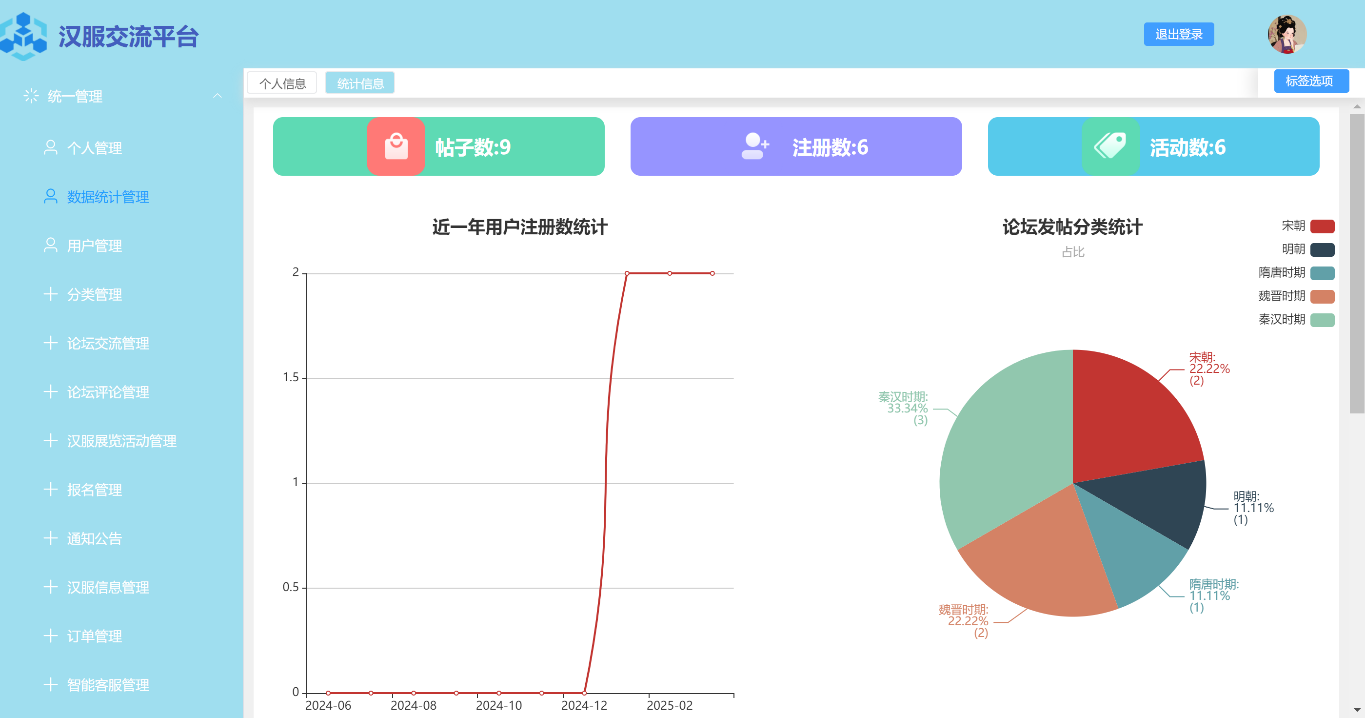Click the last data point on line chart
The width and height of the screenshot is (1365, 718).
click(712, 273)
